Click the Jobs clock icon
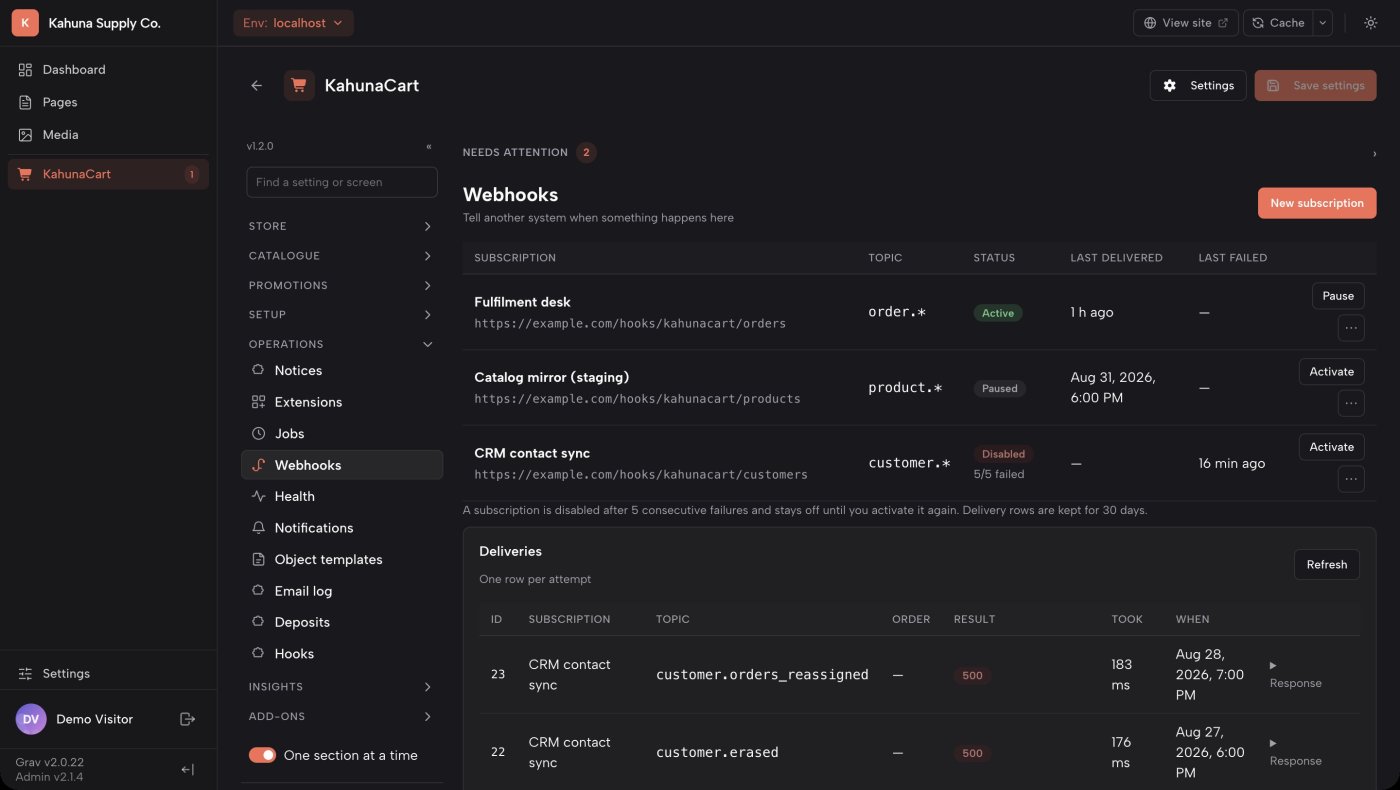 (258, 434)
